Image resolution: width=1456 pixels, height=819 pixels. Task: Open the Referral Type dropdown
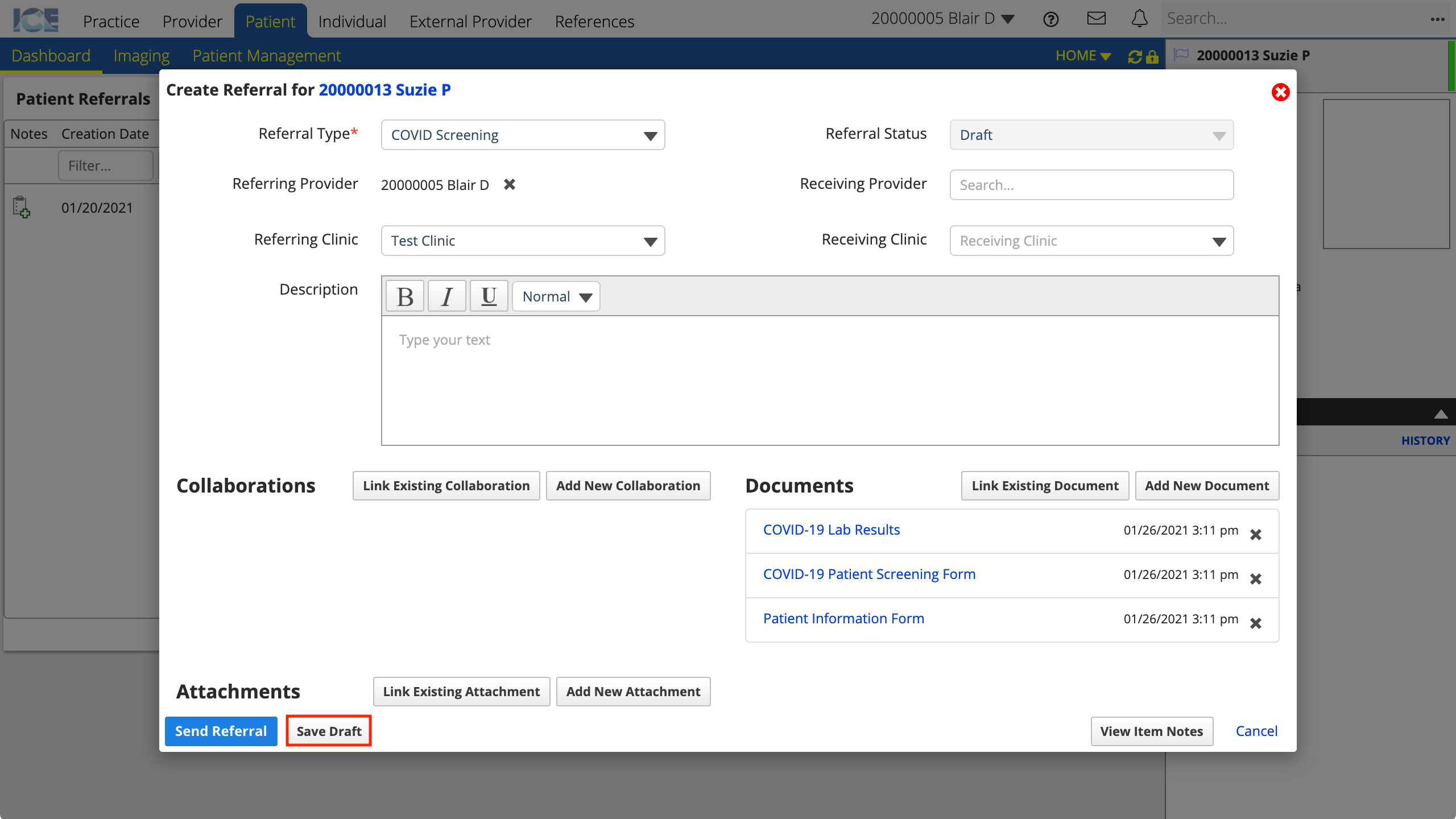tap(523, 135)
